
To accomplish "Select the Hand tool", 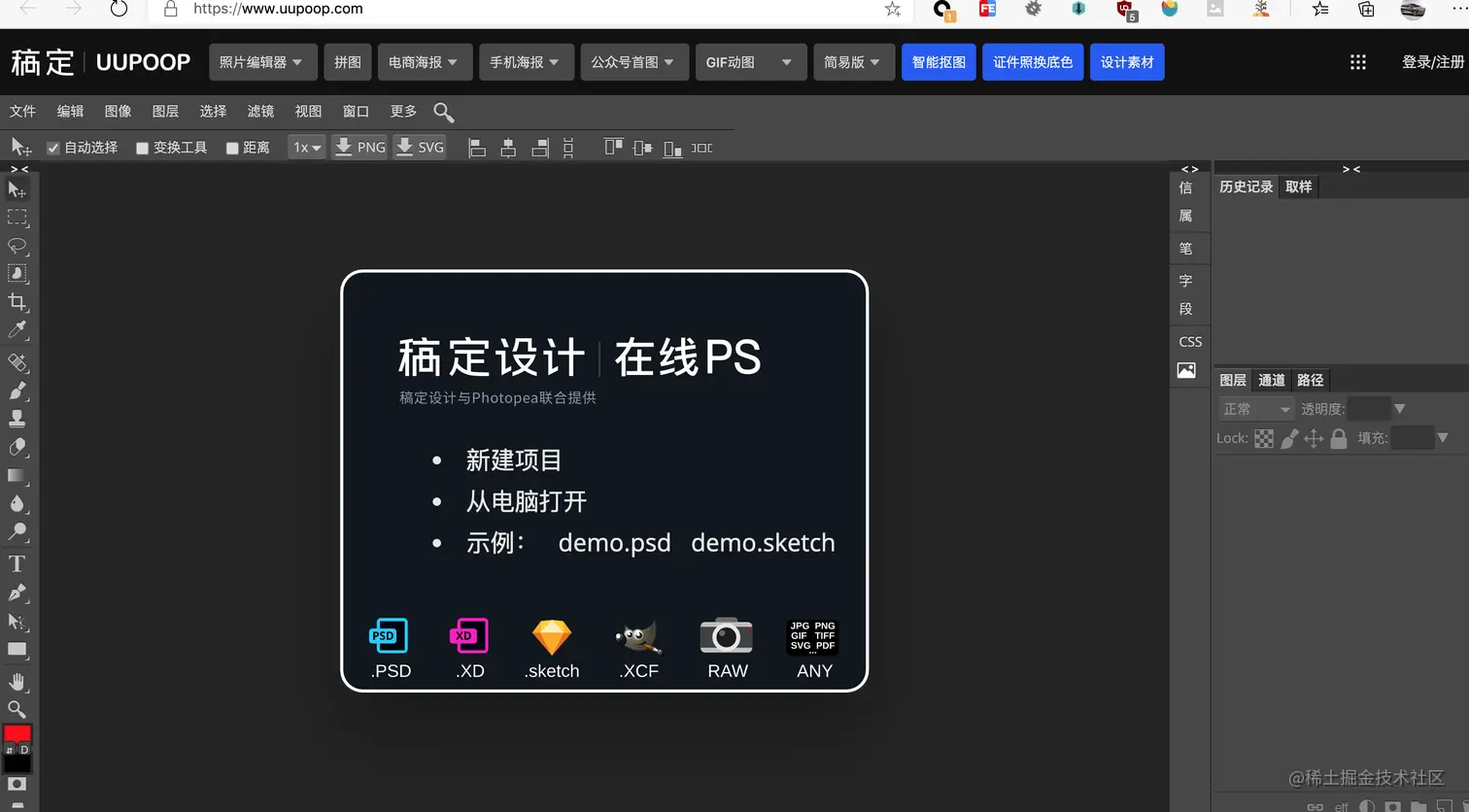I will [17, 681].
